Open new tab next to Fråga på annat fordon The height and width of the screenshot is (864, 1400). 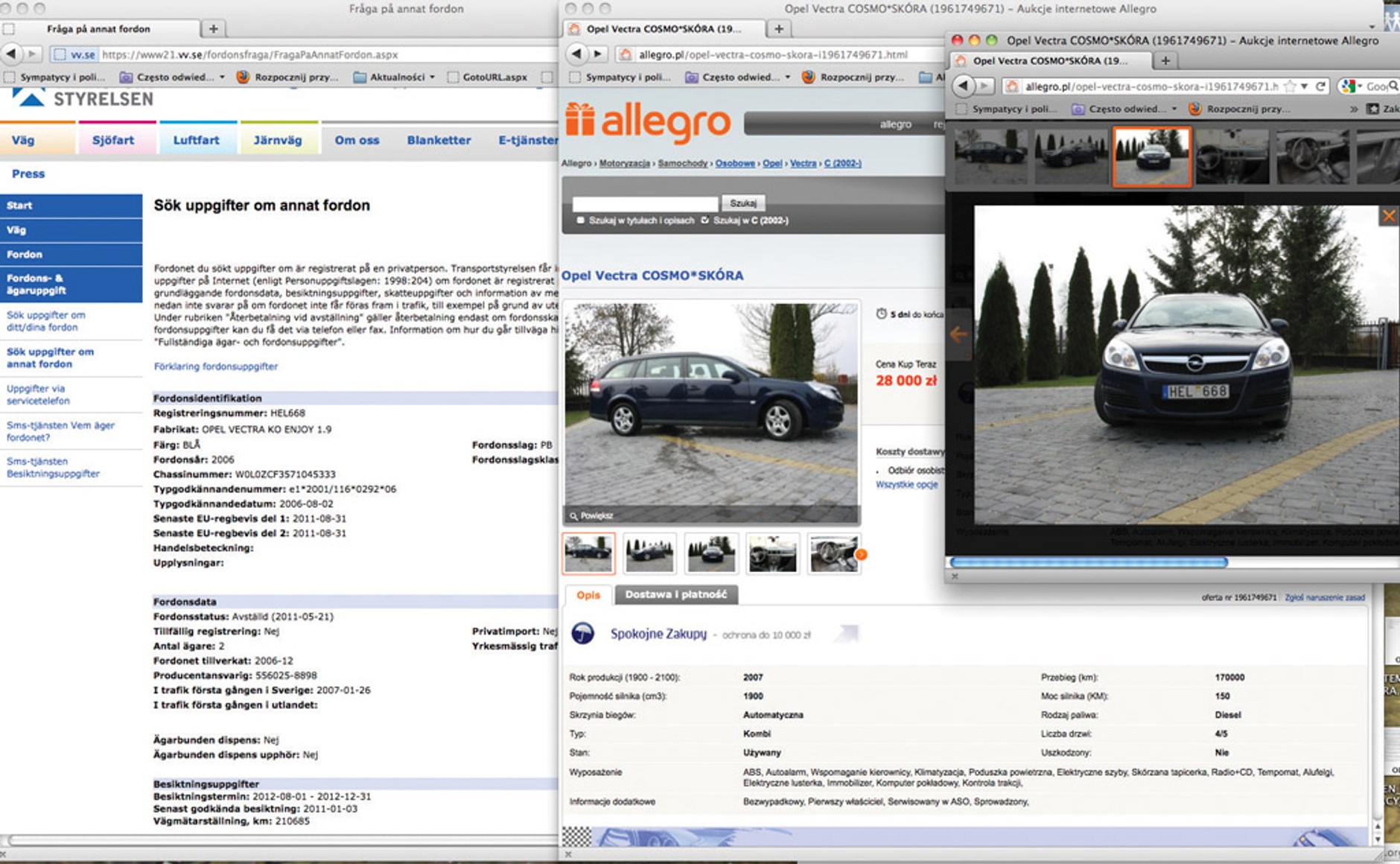point(214,28)
